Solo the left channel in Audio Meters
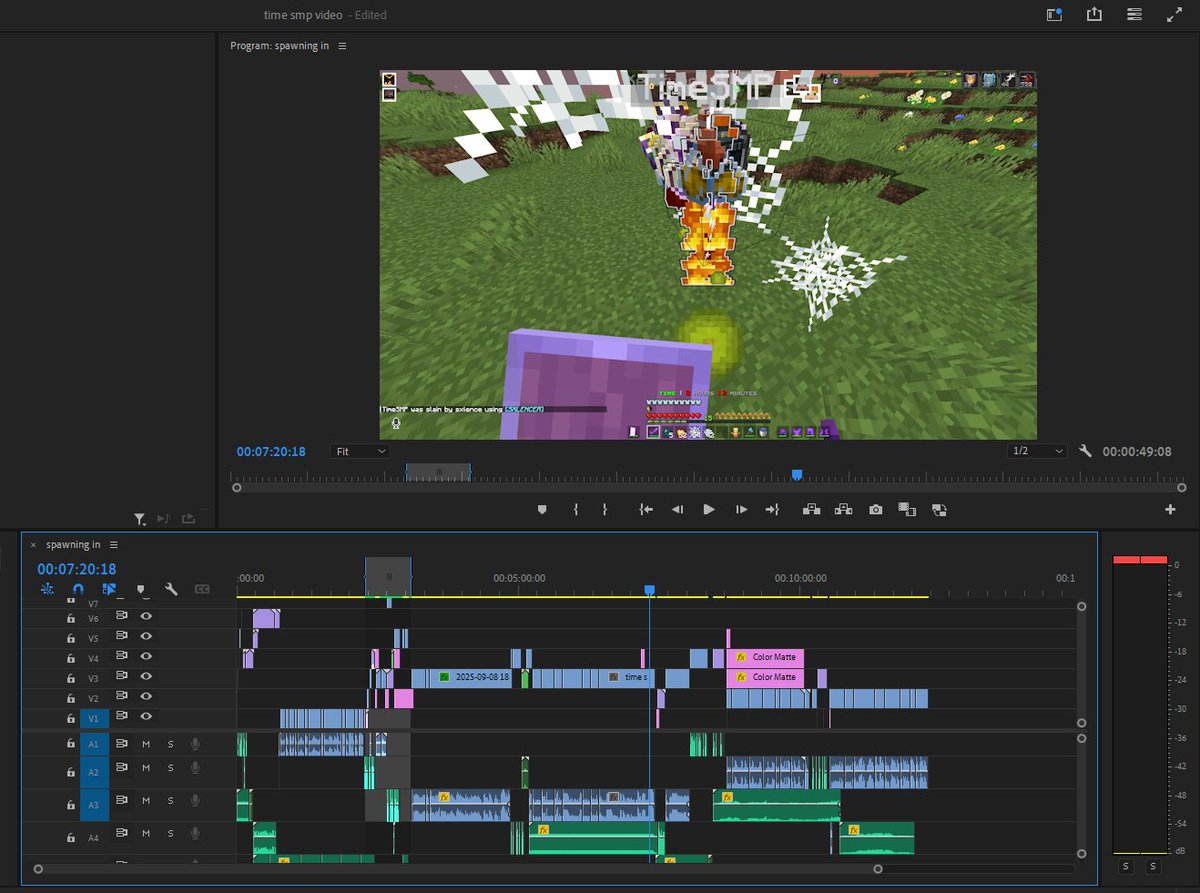The height and width of the screenshot is (893, 1200). [x=1126, y=865]
